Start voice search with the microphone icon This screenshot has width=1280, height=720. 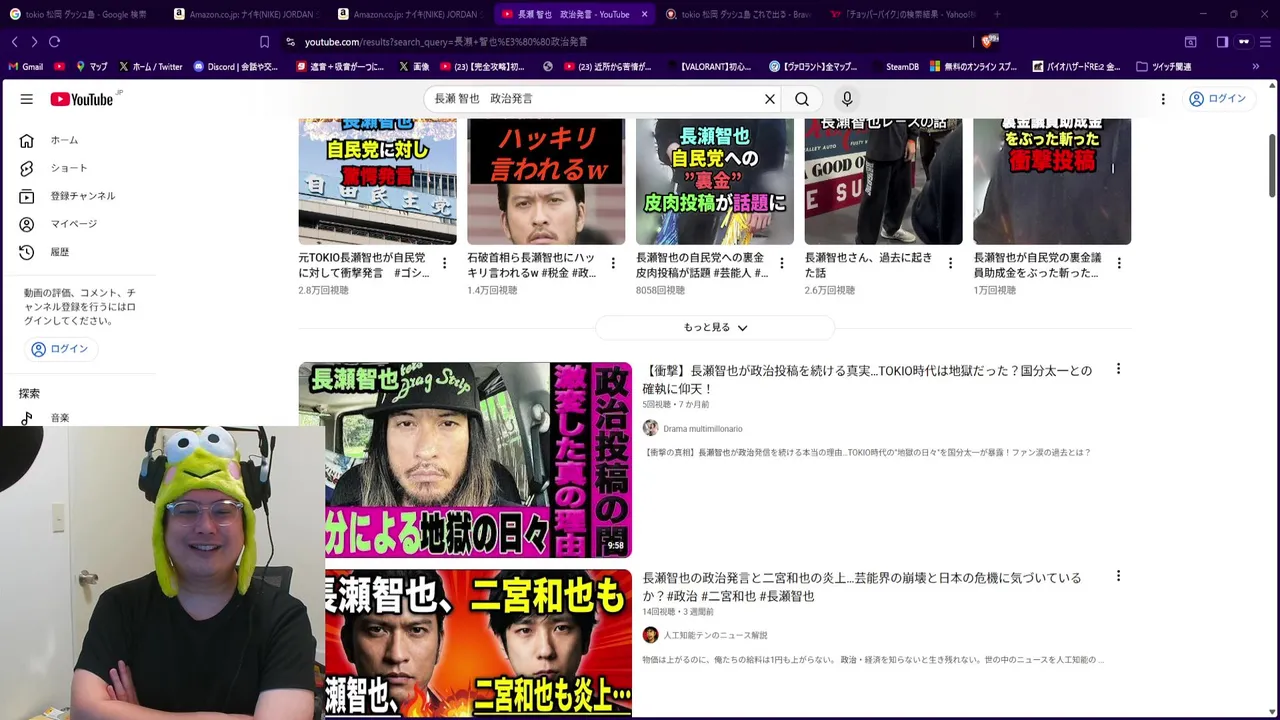[847, 99]
